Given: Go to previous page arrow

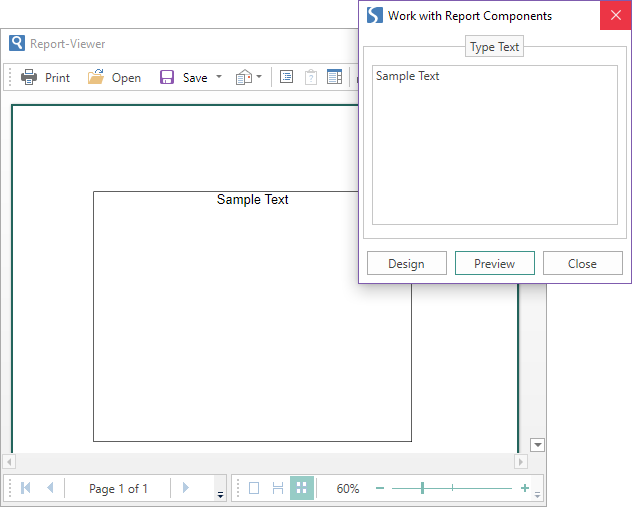Looking at the screenshot, I should pos(50,488).
